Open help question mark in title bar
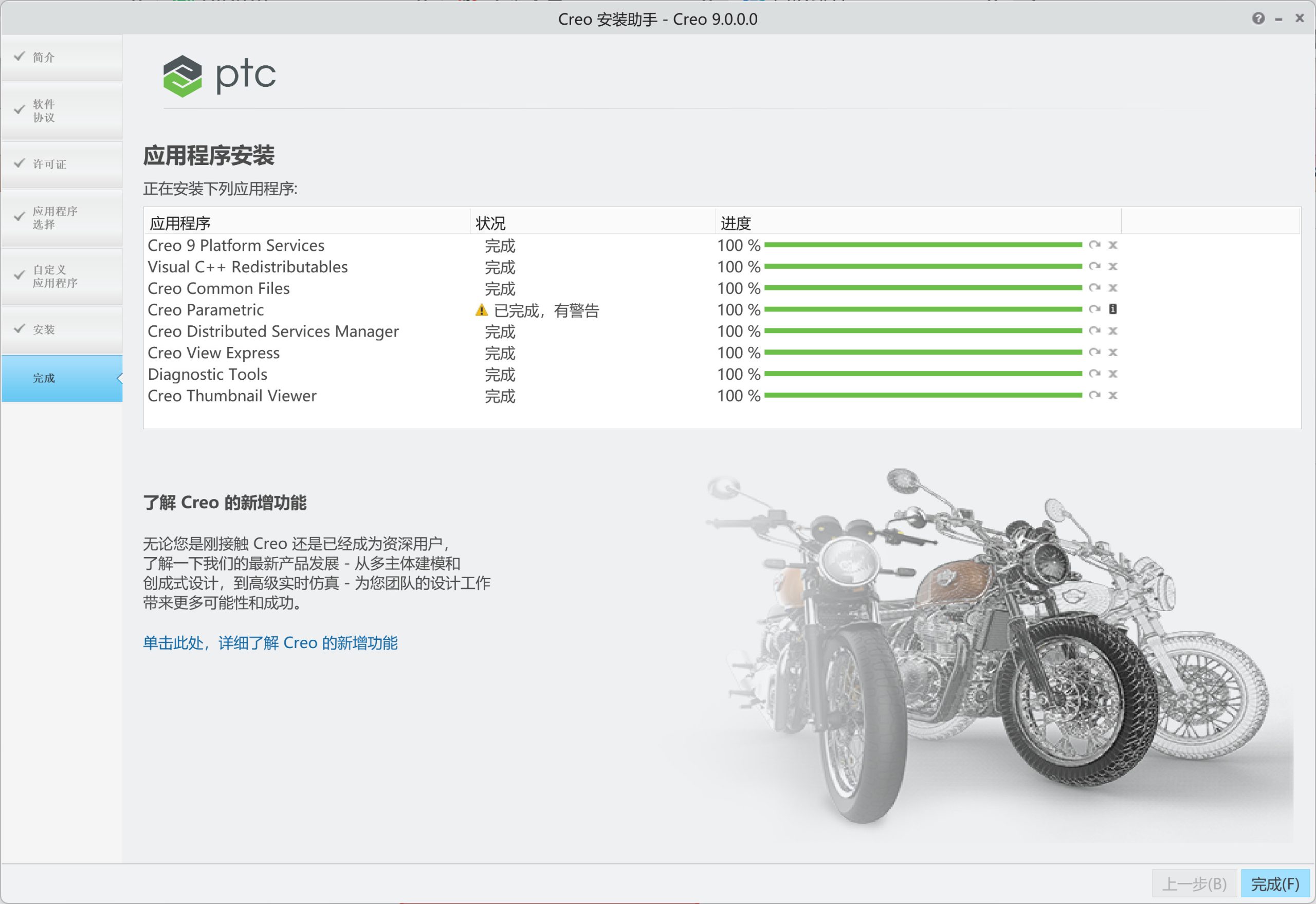The height and width of the screenshot is (904, 1316). click(1258, 19)
